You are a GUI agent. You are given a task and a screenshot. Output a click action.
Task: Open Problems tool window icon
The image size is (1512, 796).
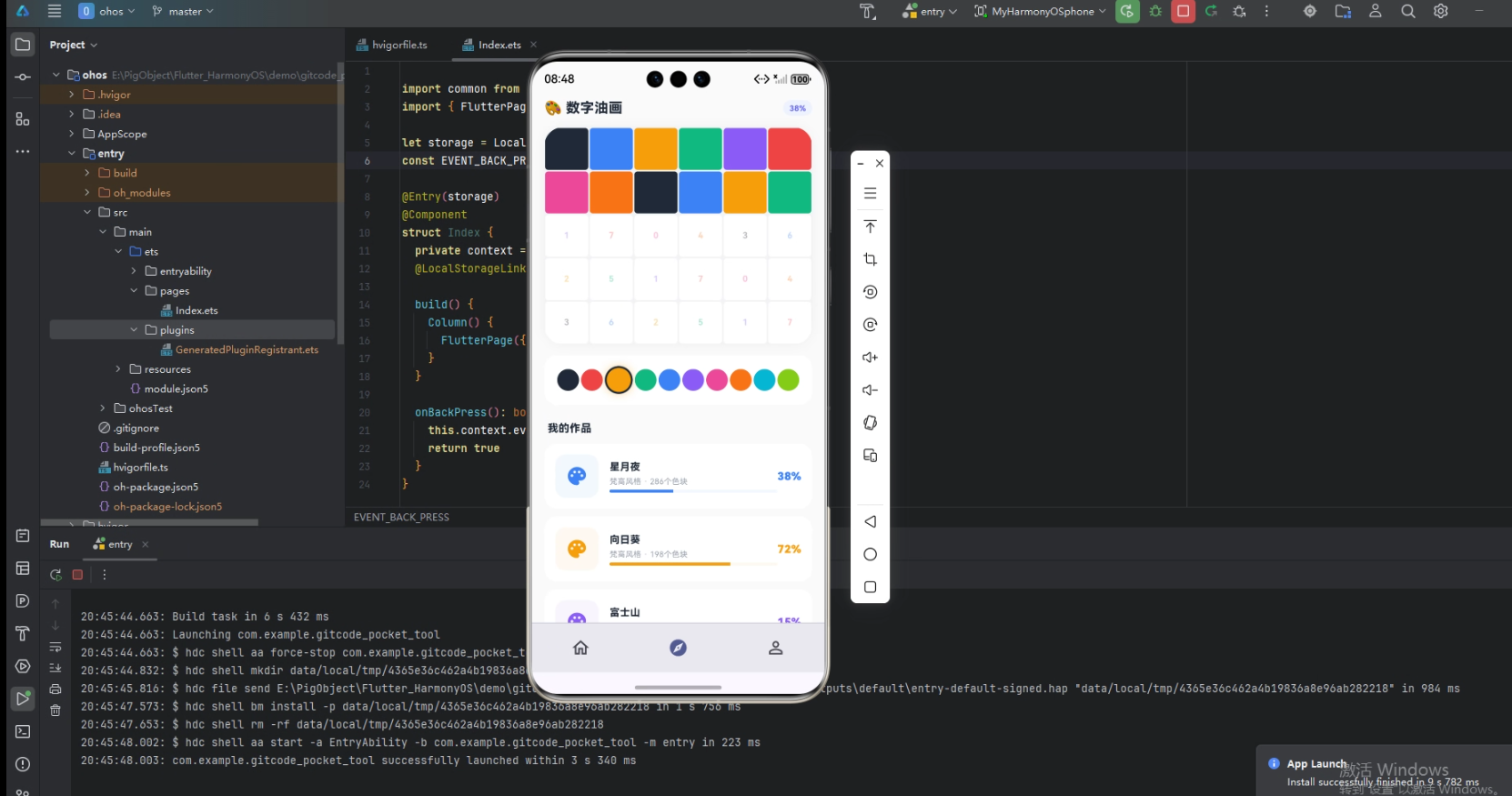pyautogui.click(x=23, y=764)
